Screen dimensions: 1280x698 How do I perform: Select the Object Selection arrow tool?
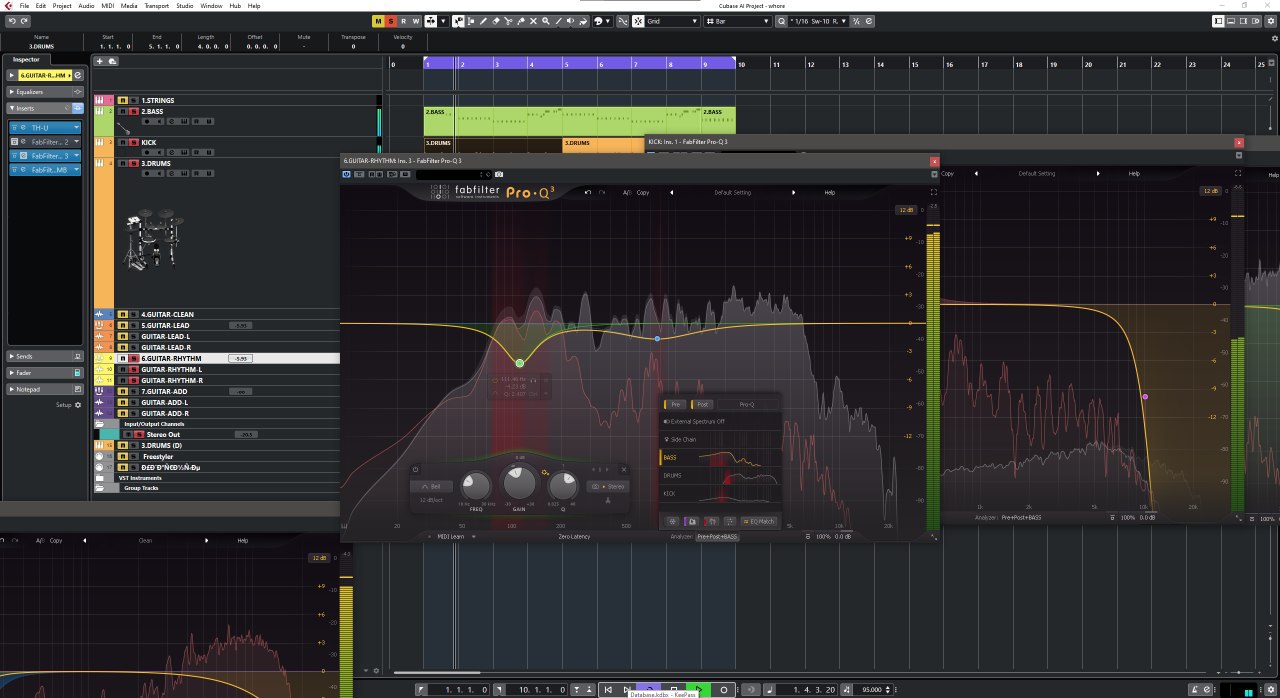tap(458, 21)
